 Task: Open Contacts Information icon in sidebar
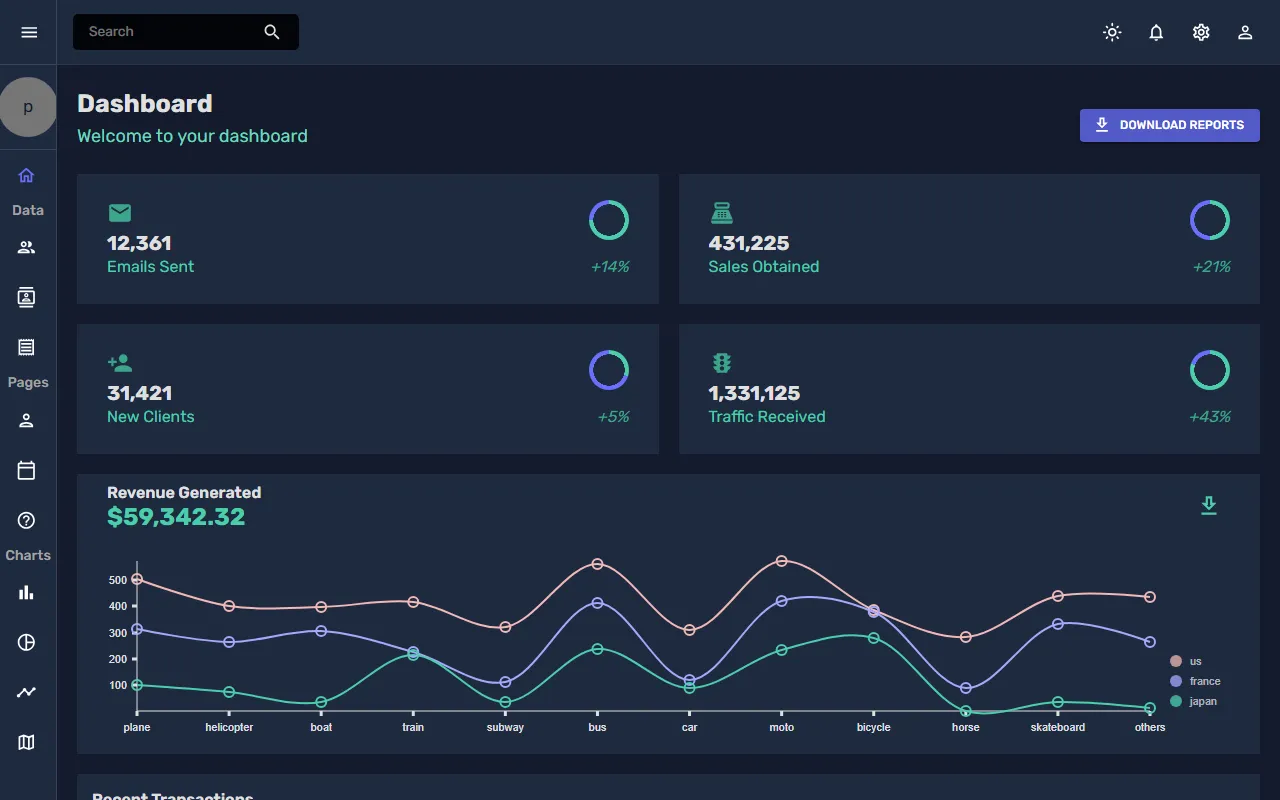[x=27, y=297]
